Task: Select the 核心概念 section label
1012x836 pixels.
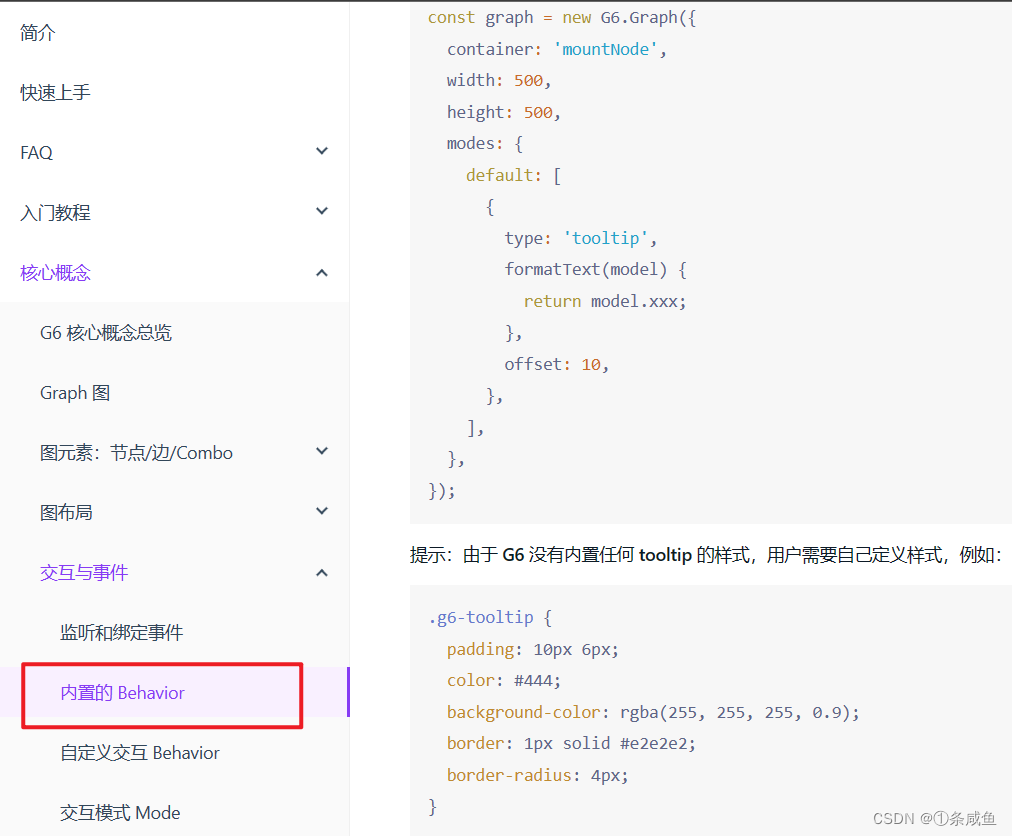Action: click(x=56, y=272)
